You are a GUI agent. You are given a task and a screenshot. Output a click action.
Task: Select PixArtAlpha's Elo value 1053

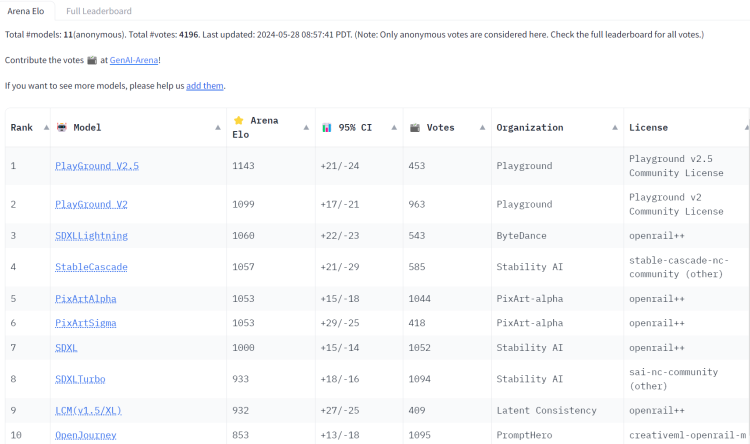(243, 299)
